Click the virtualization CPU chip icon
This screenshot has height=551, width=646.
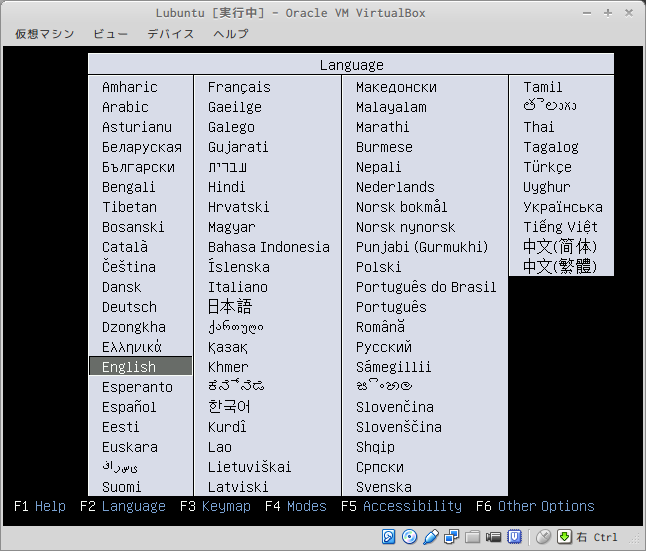coord(514,537)
